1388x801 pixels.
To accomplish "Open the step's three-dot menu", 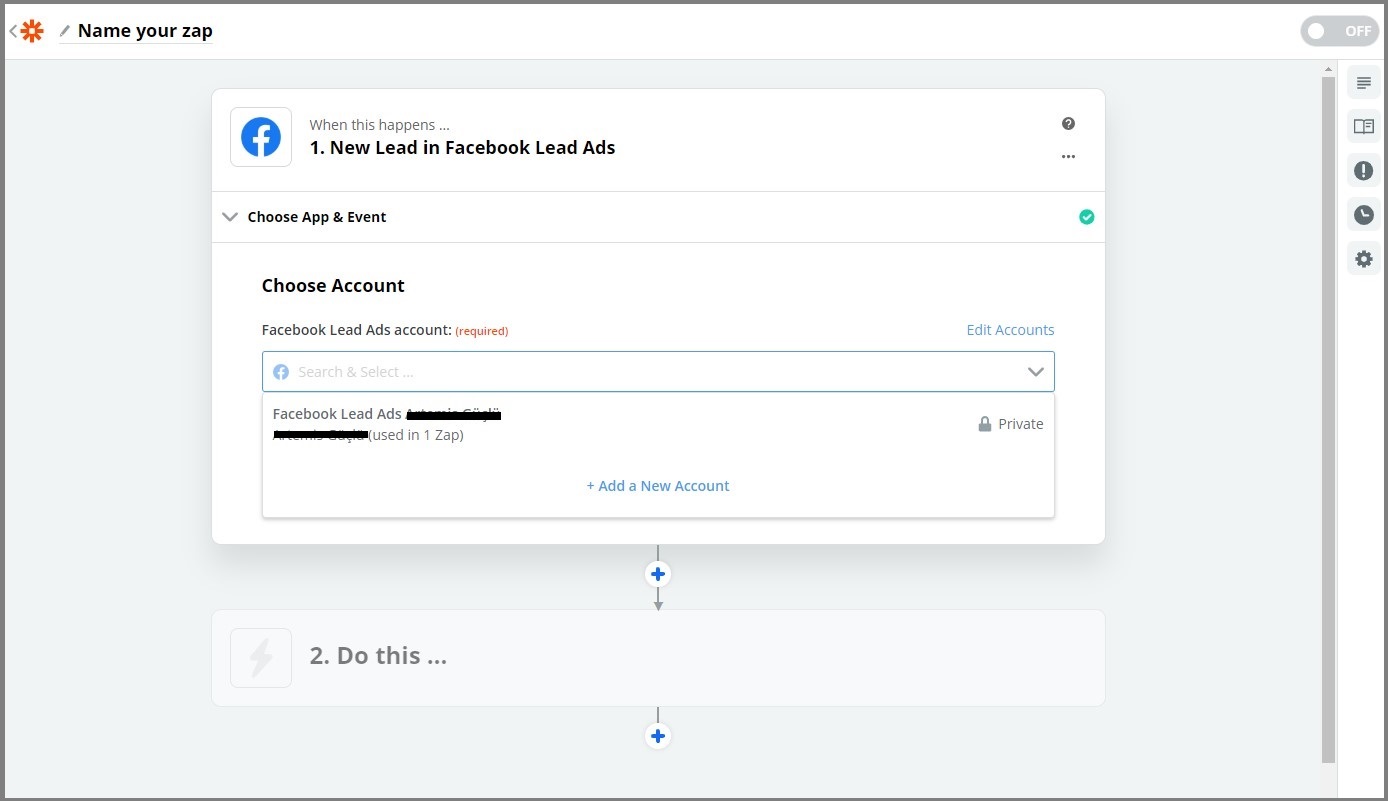I will pyautogui.click(x=1068, y=157).
